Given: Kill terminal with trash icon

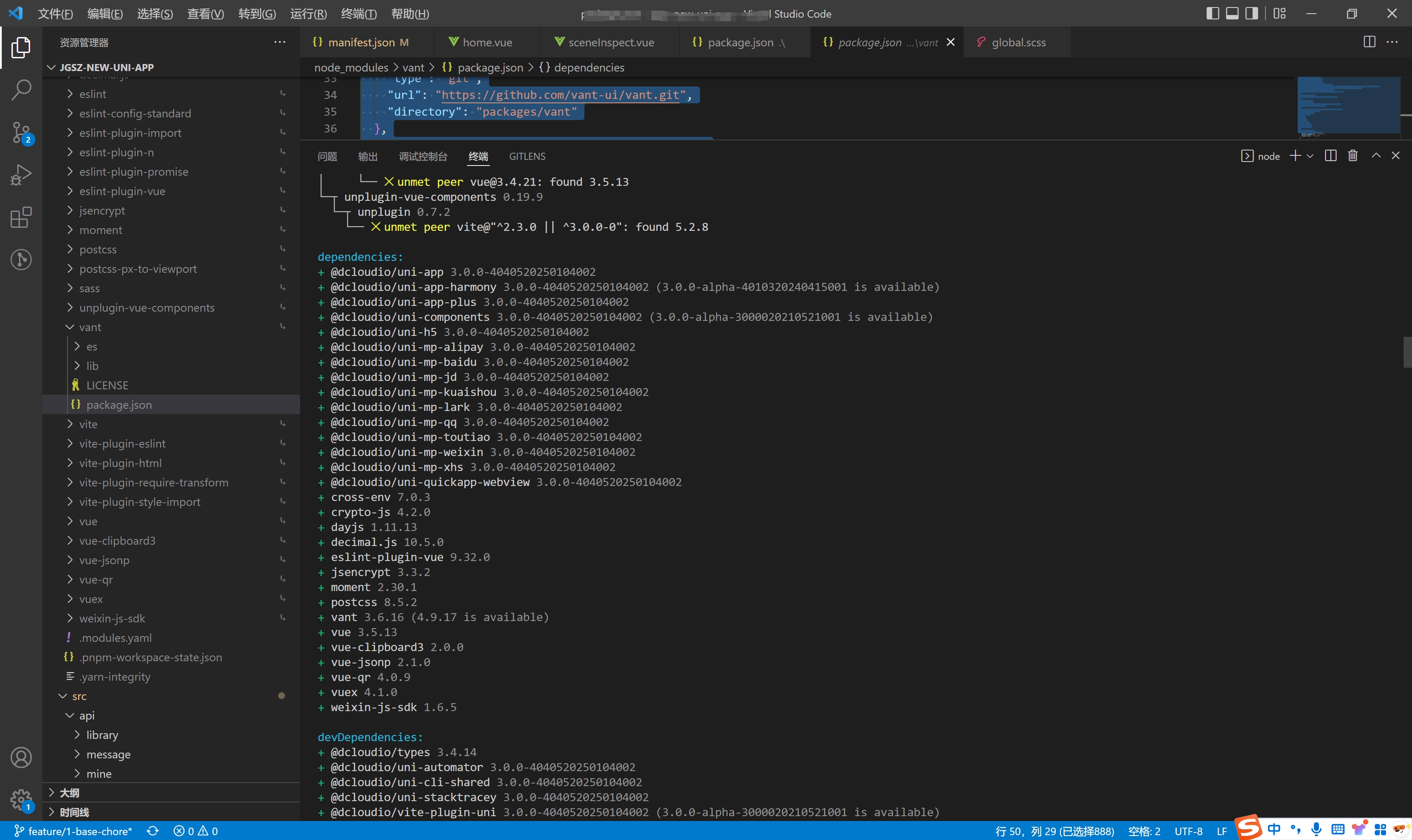Looking at the screenshot, I should (x=1353, y=156).
